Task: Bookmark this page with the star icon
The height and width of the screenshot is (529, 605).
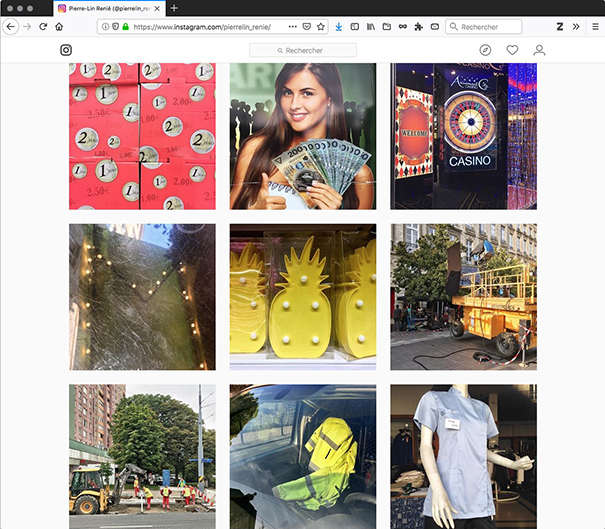Action: click(320, 26)
